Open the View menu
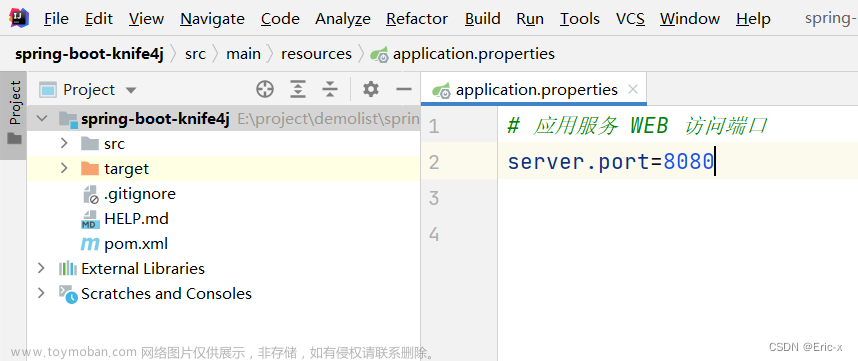Screen dimensions: 858x361 146,19
